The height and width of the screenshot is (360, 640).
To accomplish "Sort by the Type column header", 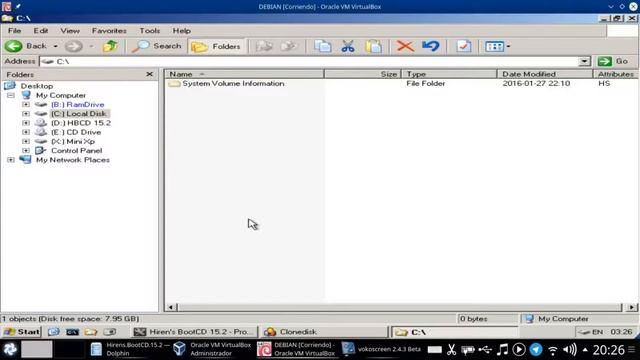I will pyautogui.click(x=449, y=74).
